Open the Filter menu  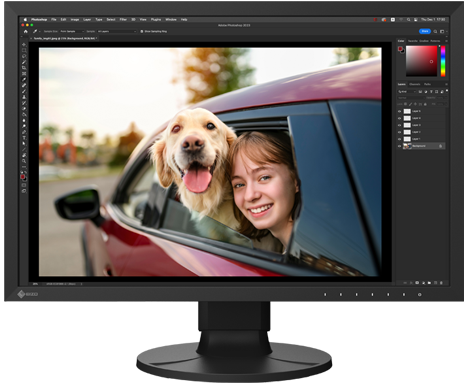[x=123, y=20]
